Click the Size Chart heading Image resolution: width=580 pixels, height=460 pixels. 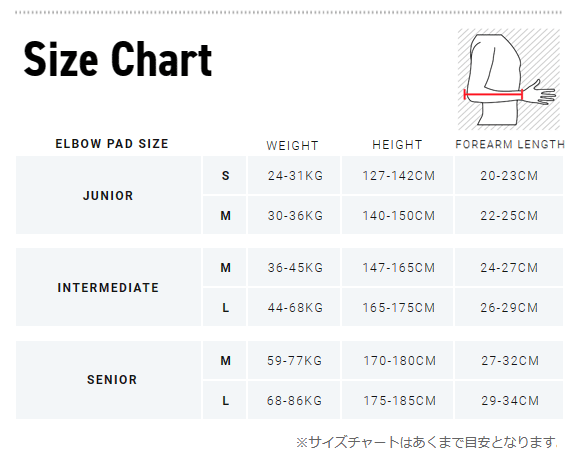tap(118, 59)
